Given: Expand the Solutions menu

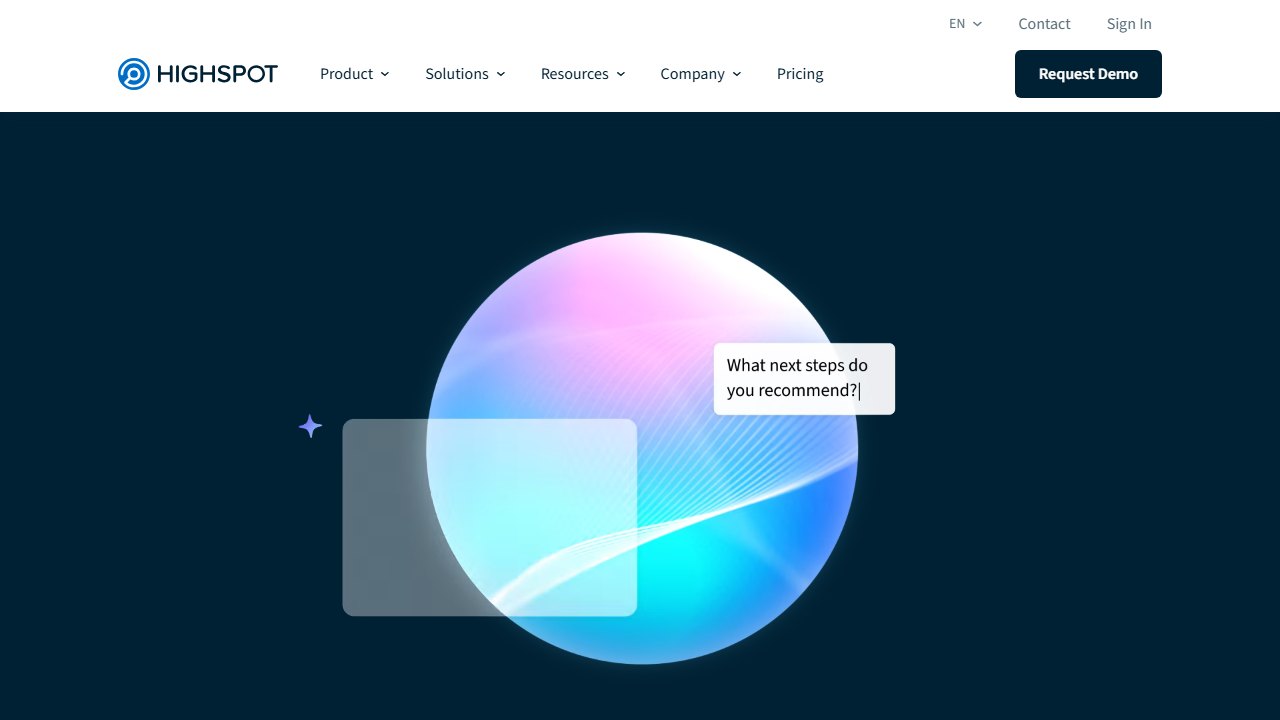Looking at the screenshot, I should [x=465, y=74].
